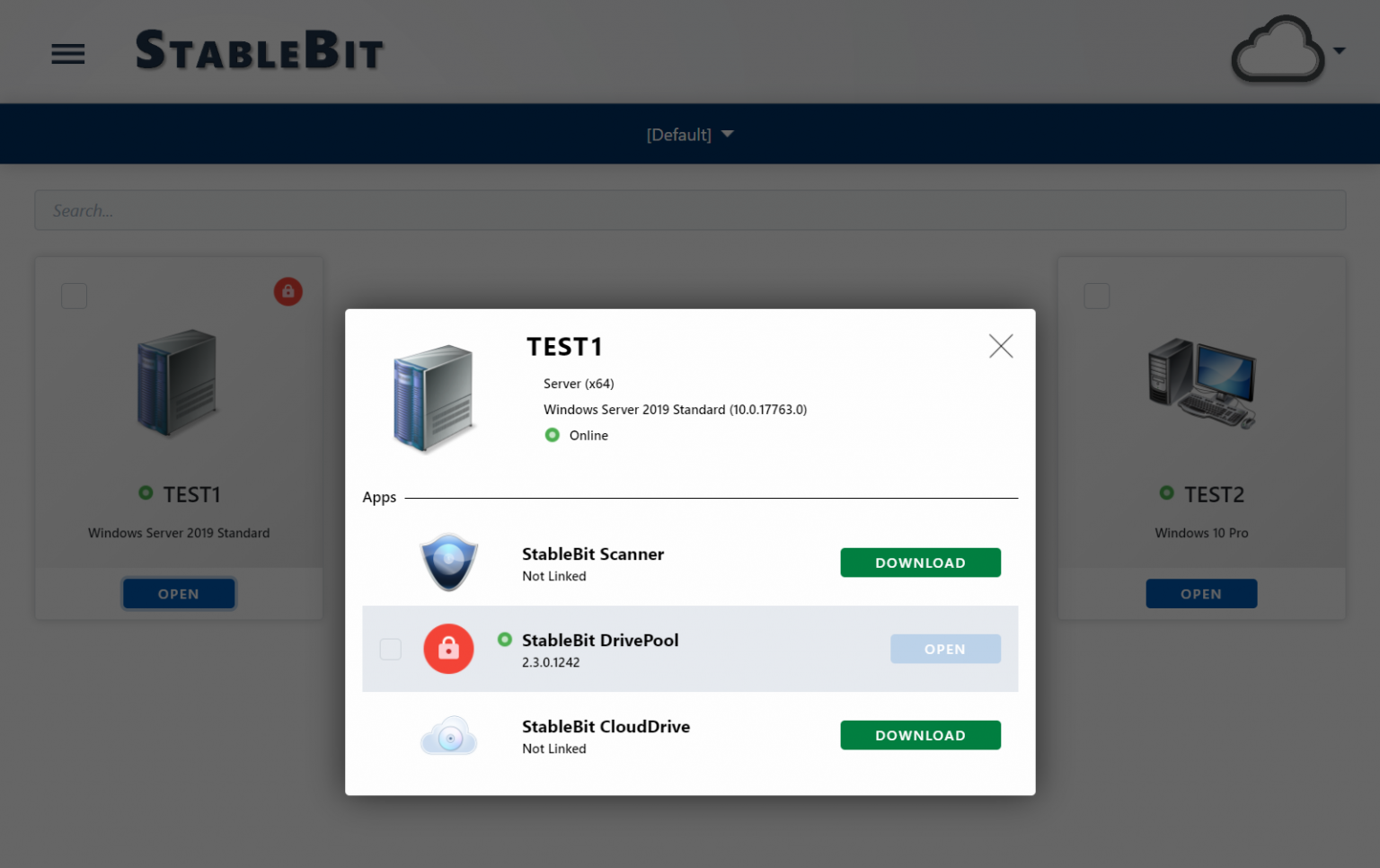Viewport: 1380px width, 868px height.
Task: Click the cloud account icon top right
Action: 1278,50
